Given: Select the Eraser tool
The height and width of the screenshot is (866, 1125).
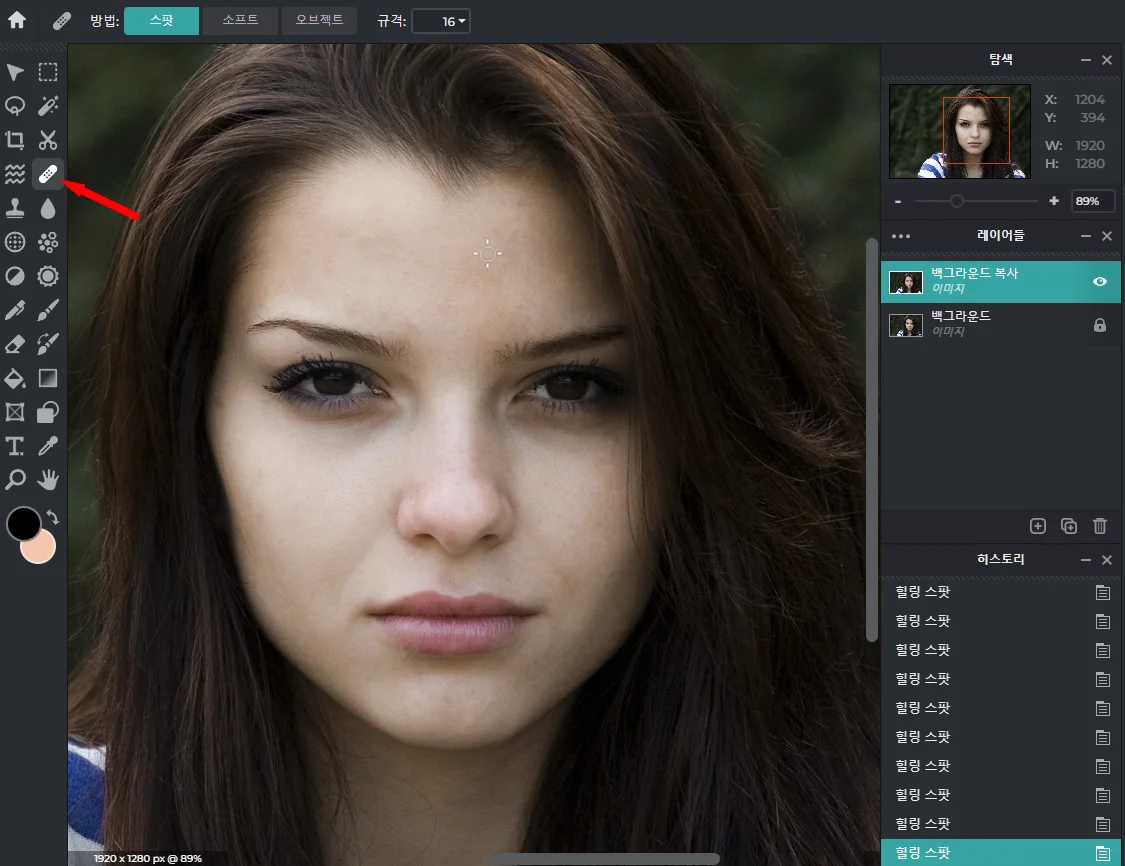Looking at the screenshot, I should [15, 344].
